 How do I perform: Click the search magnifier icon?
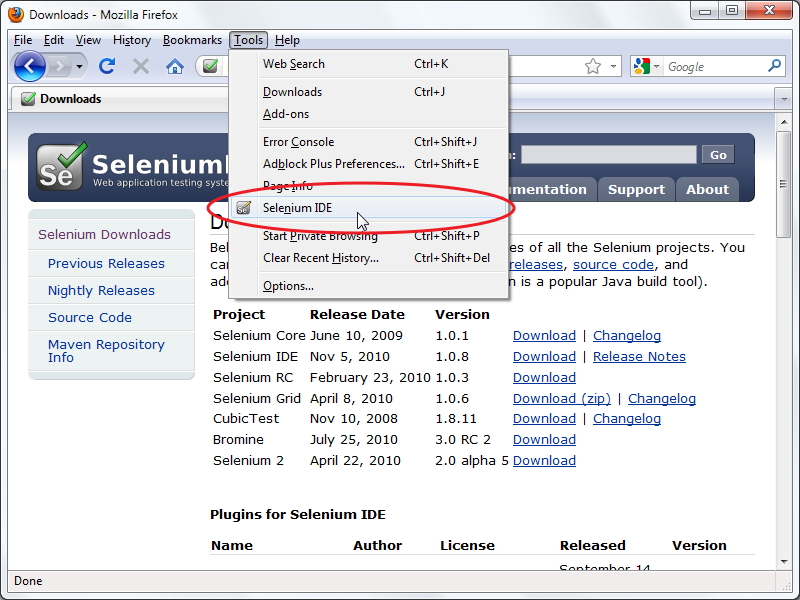point(774,66)
